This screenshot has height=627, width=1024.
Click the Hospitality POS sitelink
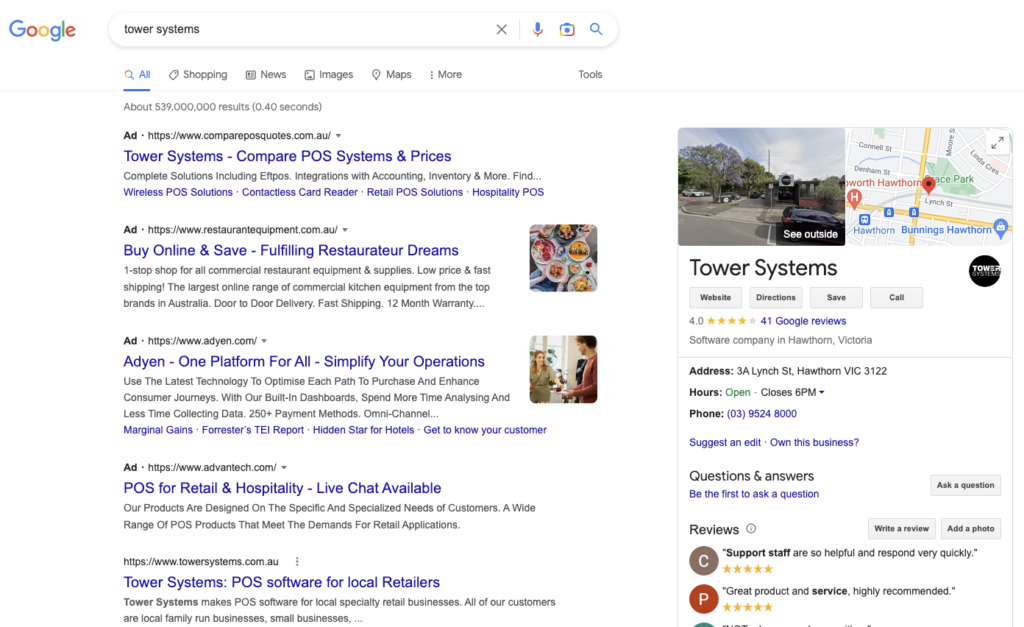click(508, 193)
